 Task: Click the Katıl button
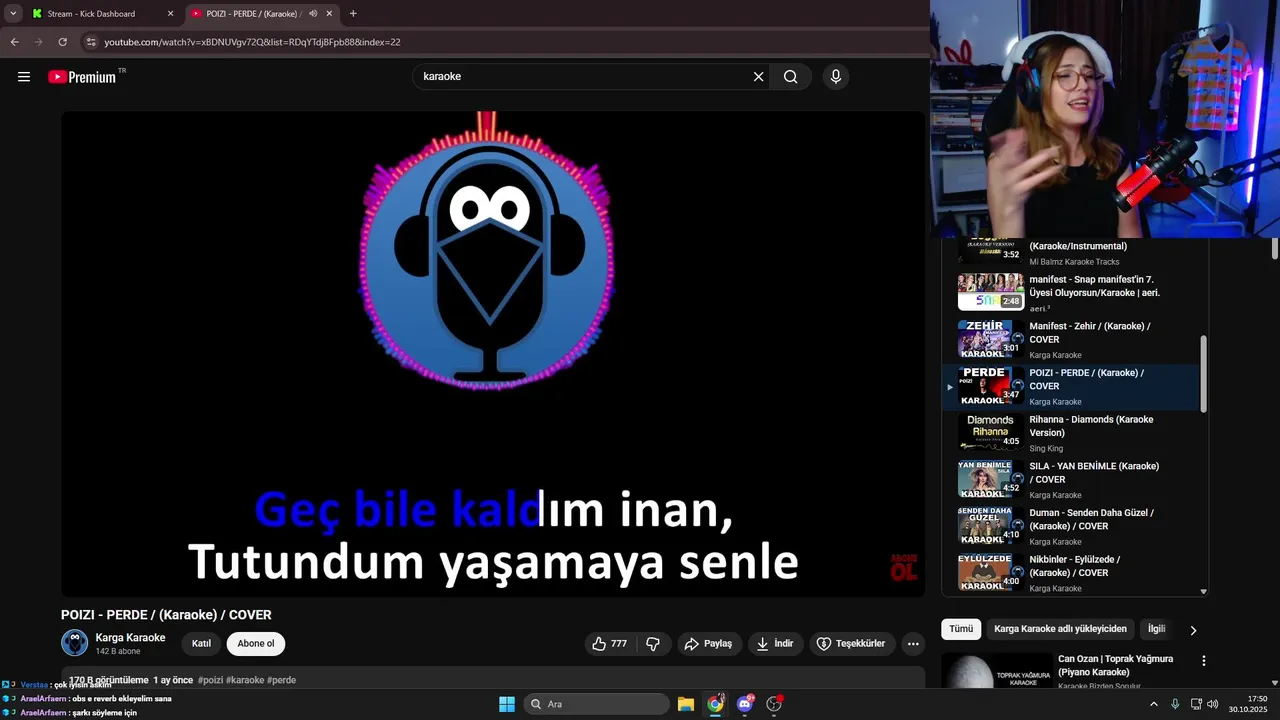pos(201,644)
